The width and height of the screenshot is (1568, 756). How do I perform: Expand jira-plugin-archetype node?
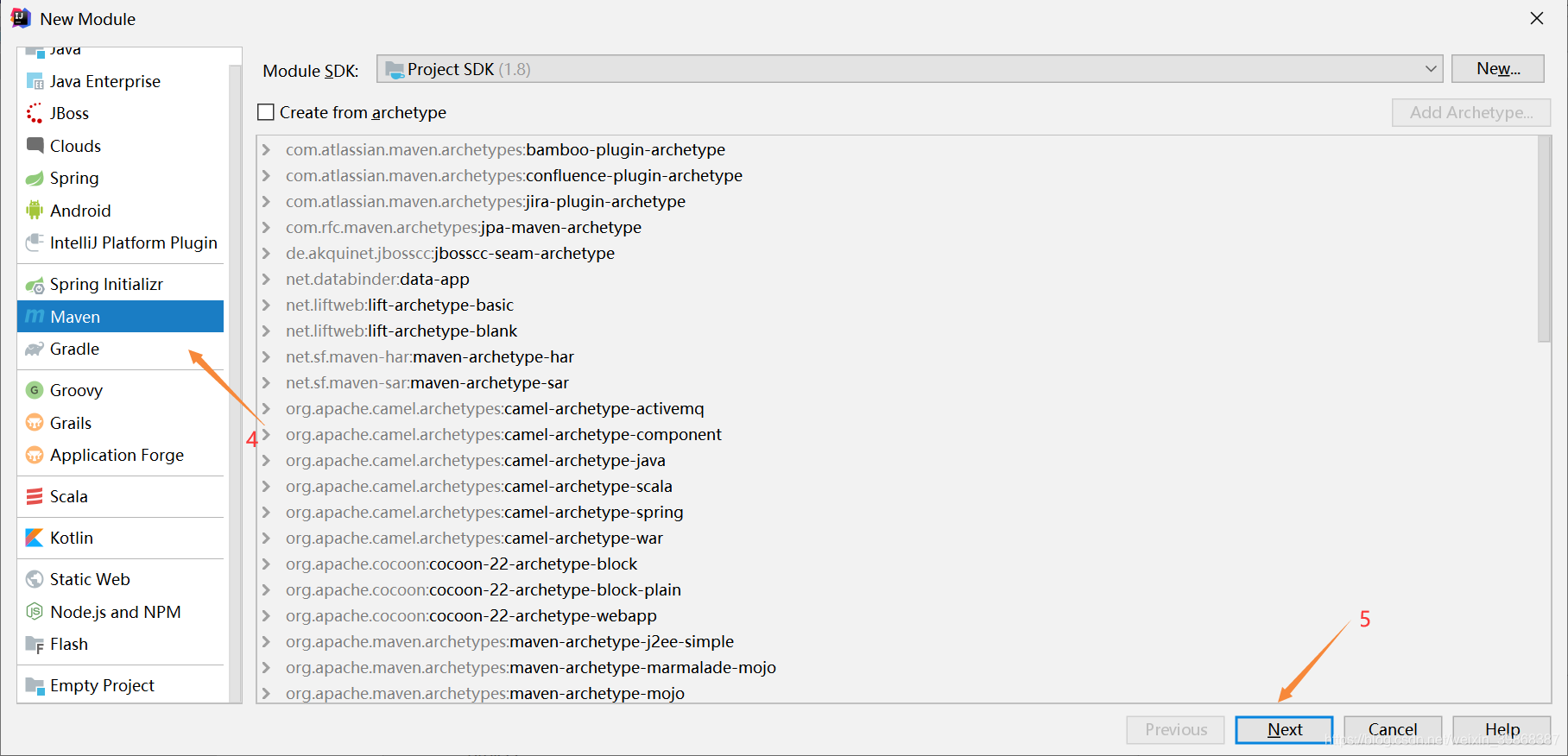267,202
